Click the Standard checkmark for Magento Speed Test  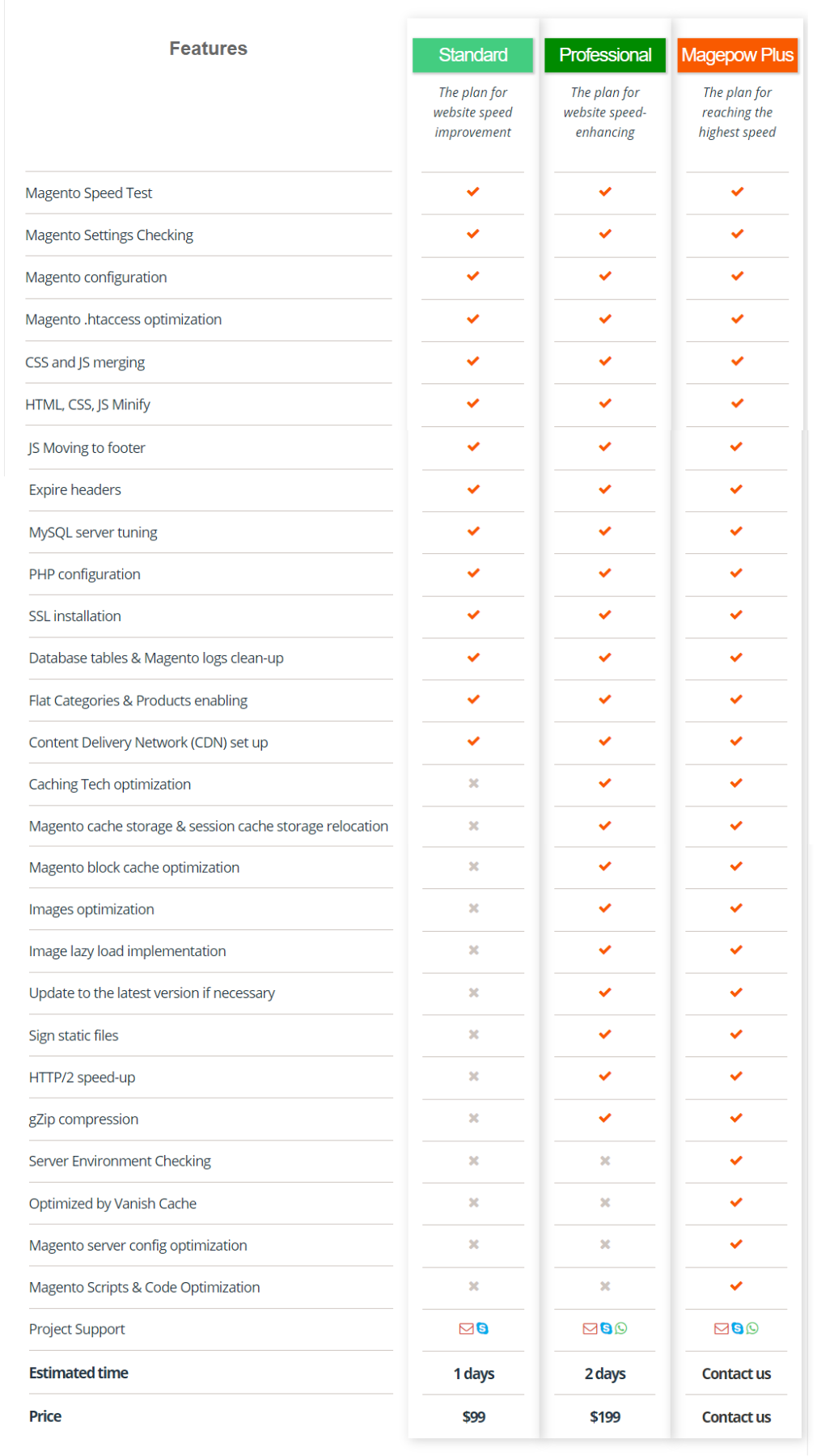pos(473,192)
